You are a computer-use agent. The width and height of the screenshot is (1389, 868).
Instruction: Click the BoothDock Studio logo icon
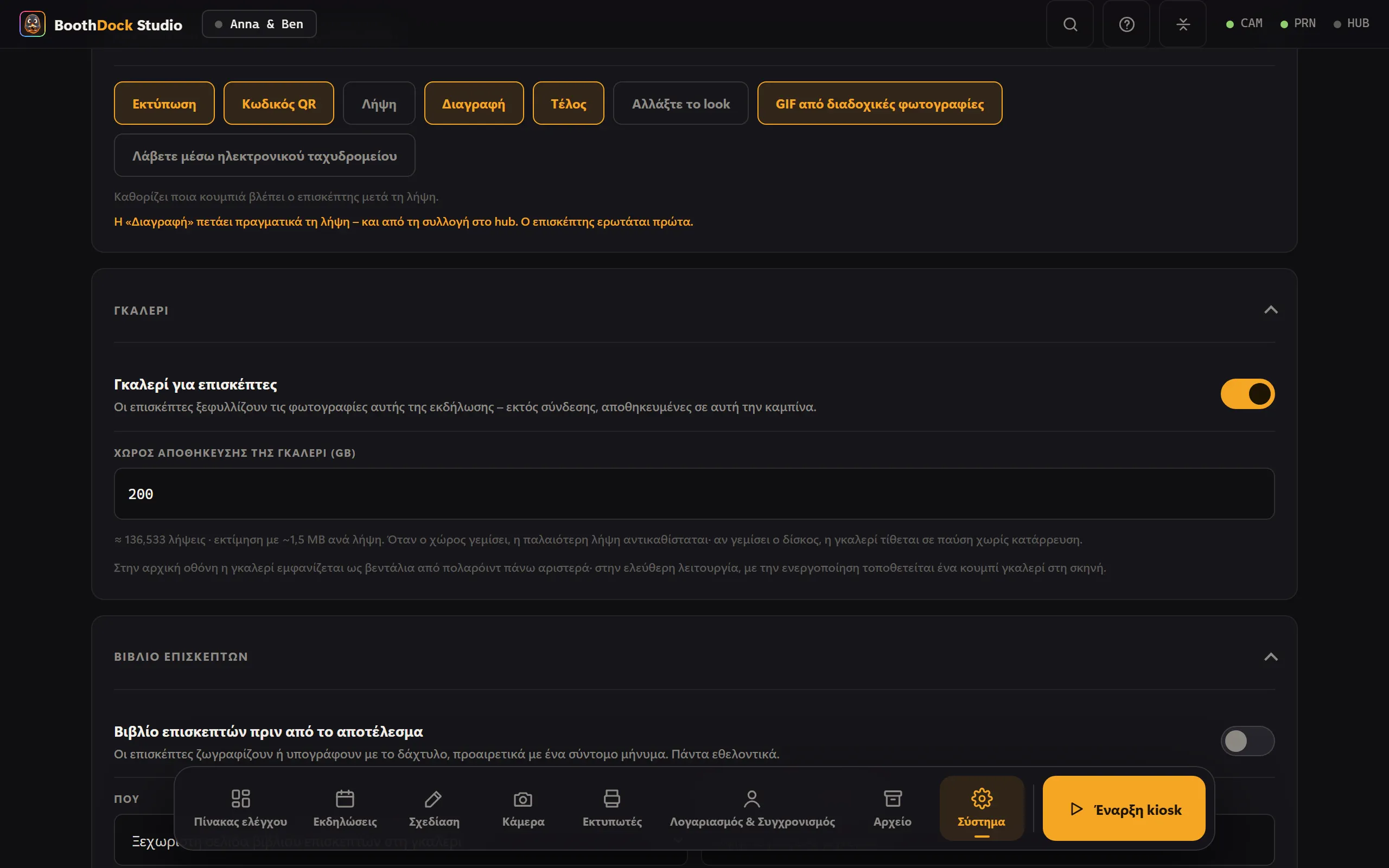click(32, 24)
